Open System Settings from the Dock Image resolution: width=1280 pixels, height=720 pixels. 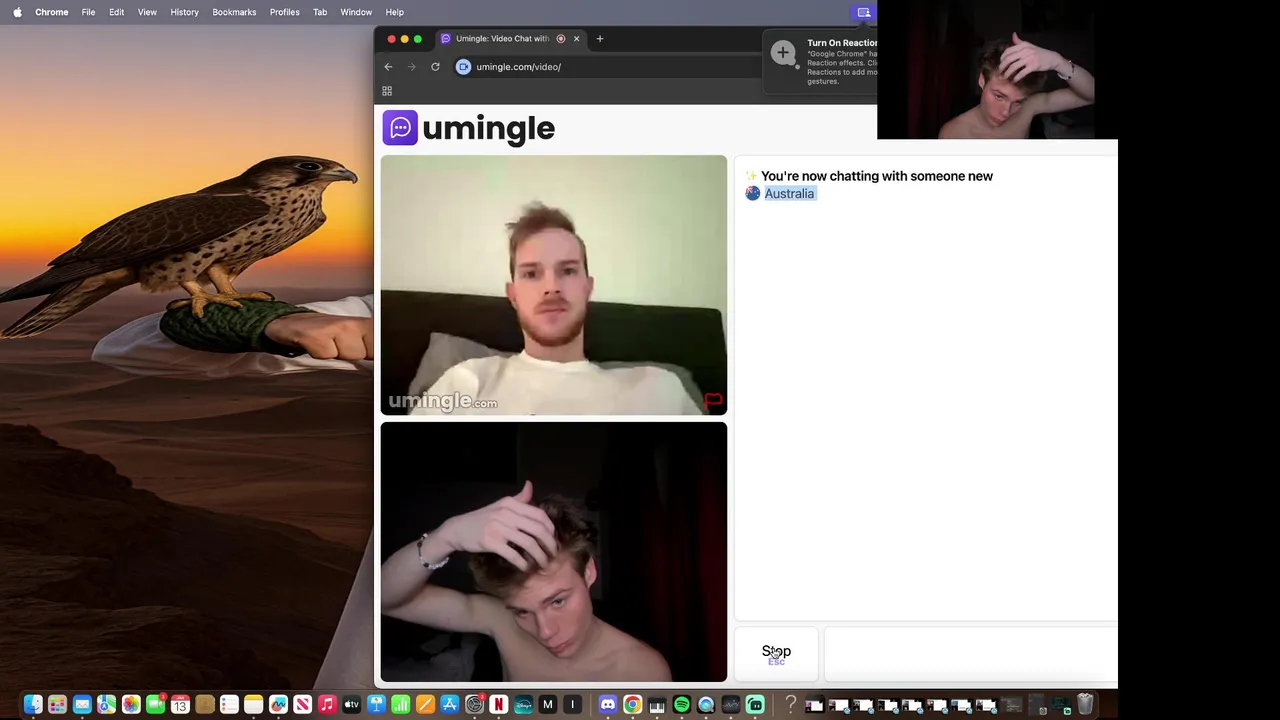point(474,705)
